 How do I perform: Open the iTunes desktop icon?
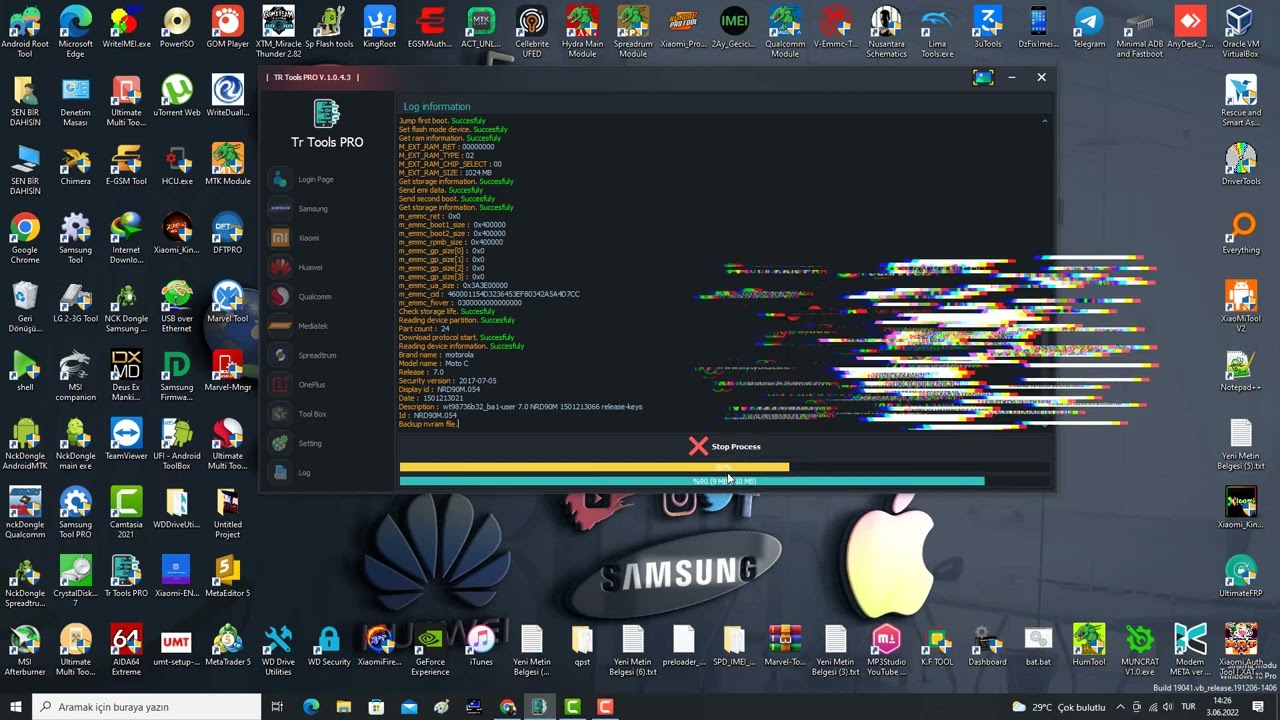click(x=481, y=646)
